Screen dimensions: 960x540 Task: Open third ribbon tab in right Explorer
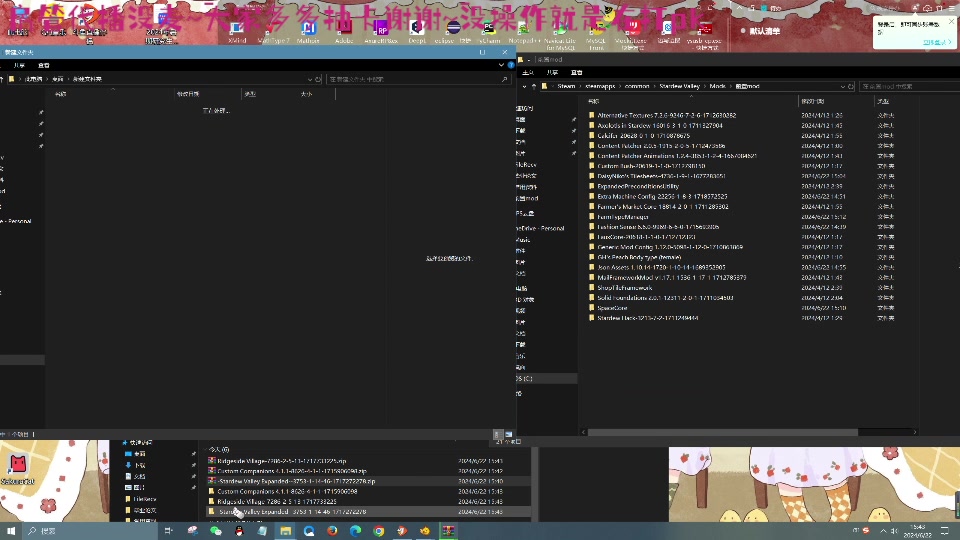pos(576,72)
